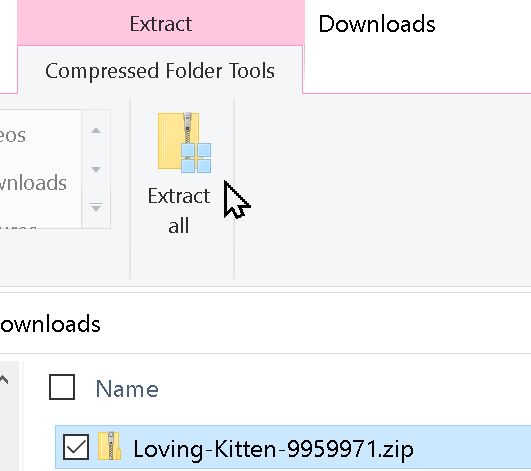Tick the select-all checkbox beside Name

click(62, 387)
